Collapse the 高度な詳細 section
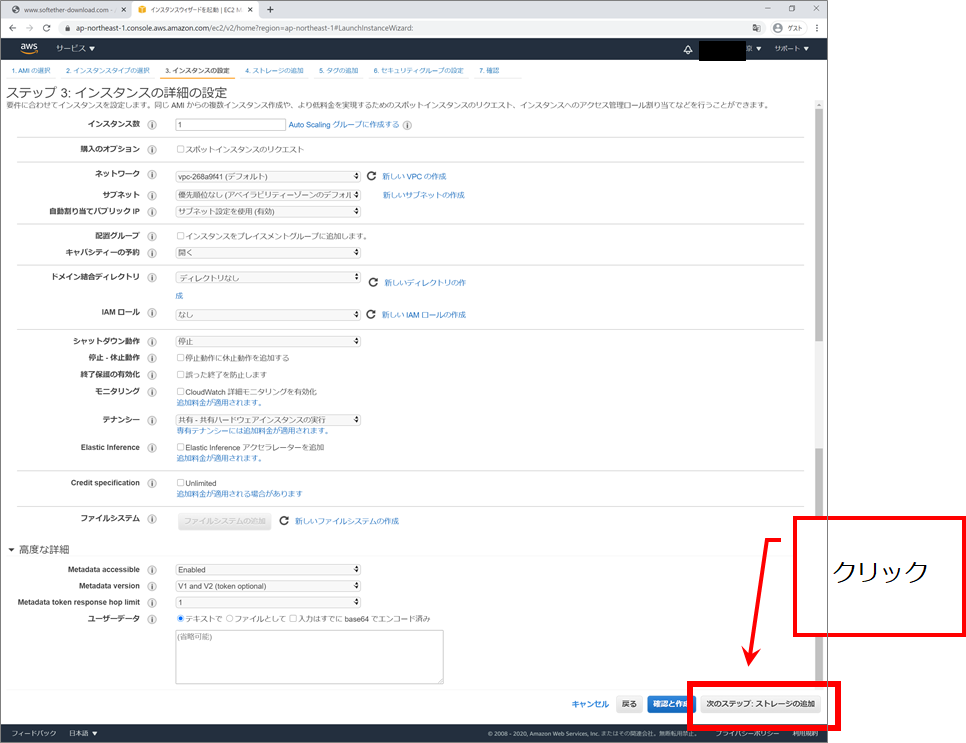The image size is (966, 743). pyautogui.click(x=12, y=550)
